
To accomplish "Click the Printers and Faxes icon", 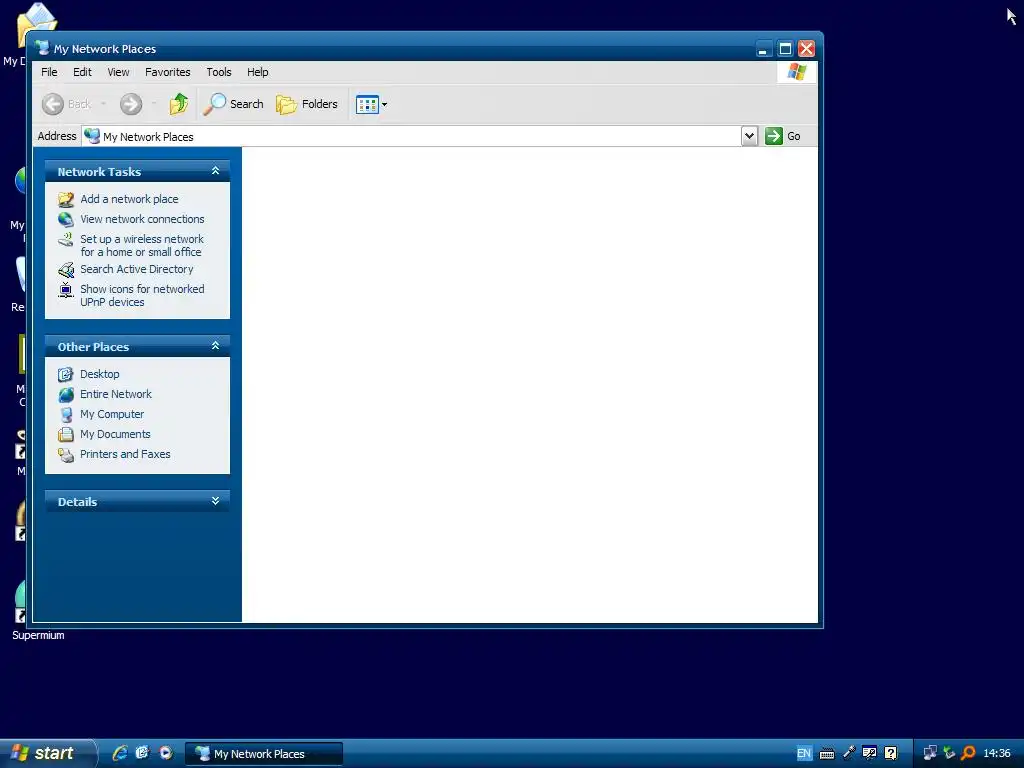I will (66, 455).
